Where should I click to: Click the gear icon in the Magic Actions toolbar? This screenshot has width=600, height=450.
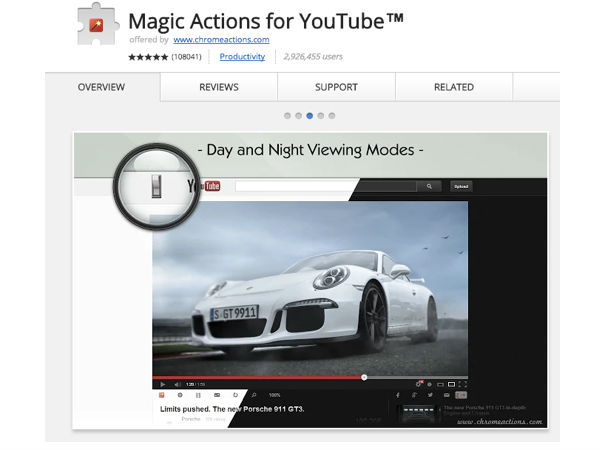[180, 395]
